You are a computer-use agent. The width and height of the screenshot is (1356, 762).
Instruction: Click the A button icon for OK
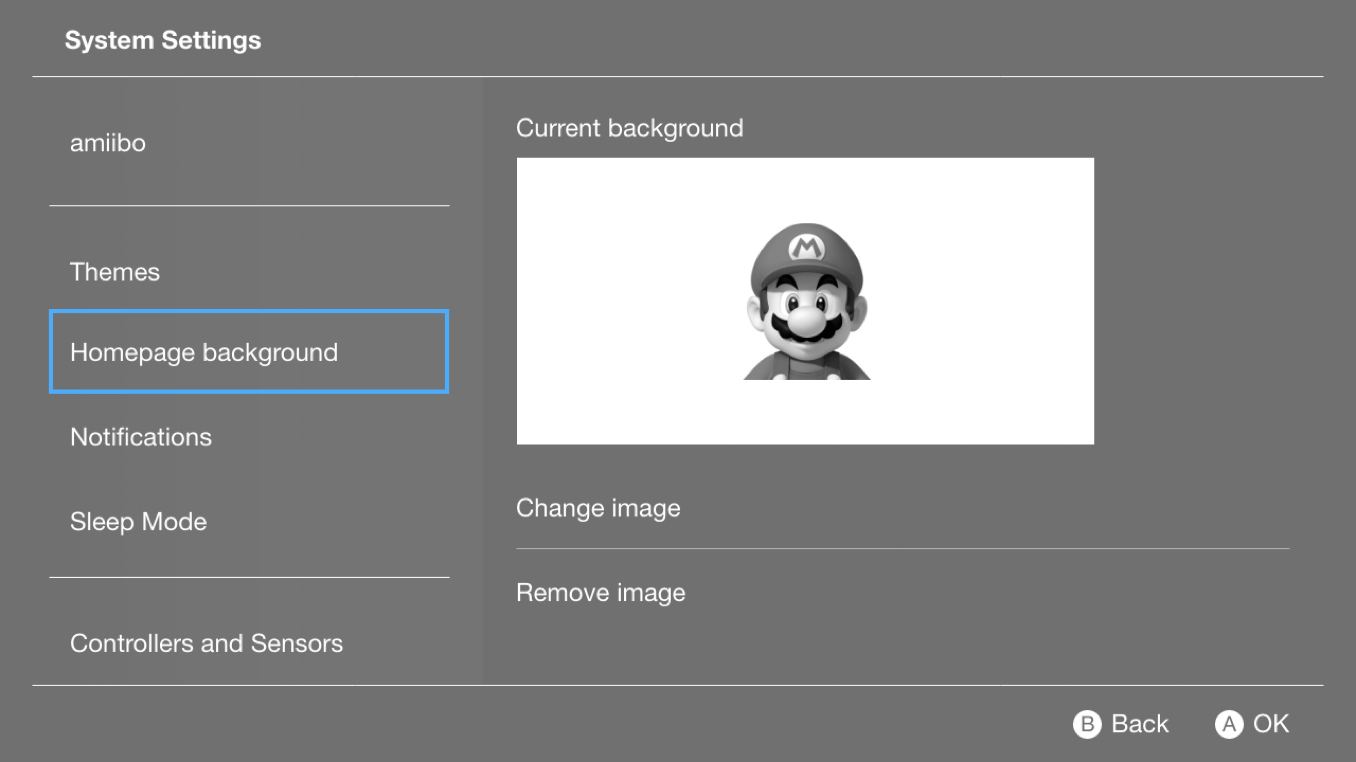point(1229,724)
